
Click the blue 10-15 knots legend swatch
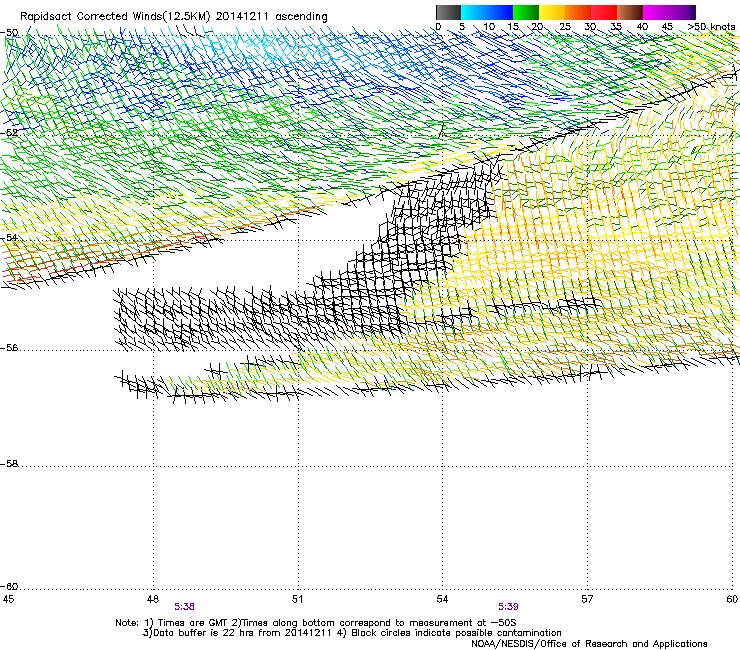click(x=500, y=12)
